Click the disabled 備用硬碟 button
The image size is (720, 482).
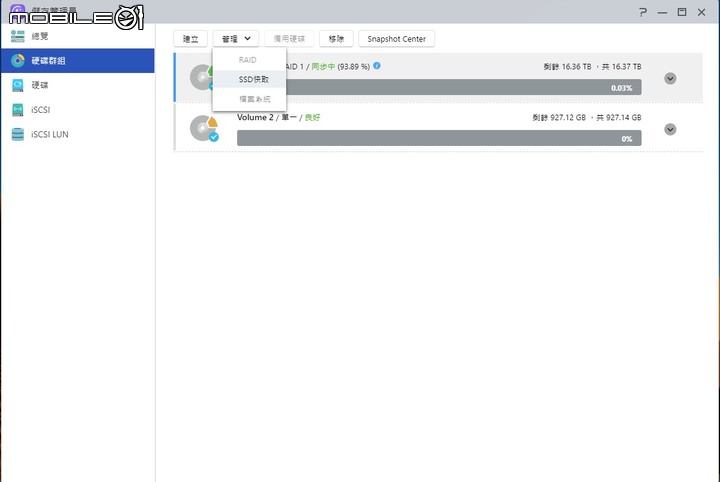coord(289,39)
